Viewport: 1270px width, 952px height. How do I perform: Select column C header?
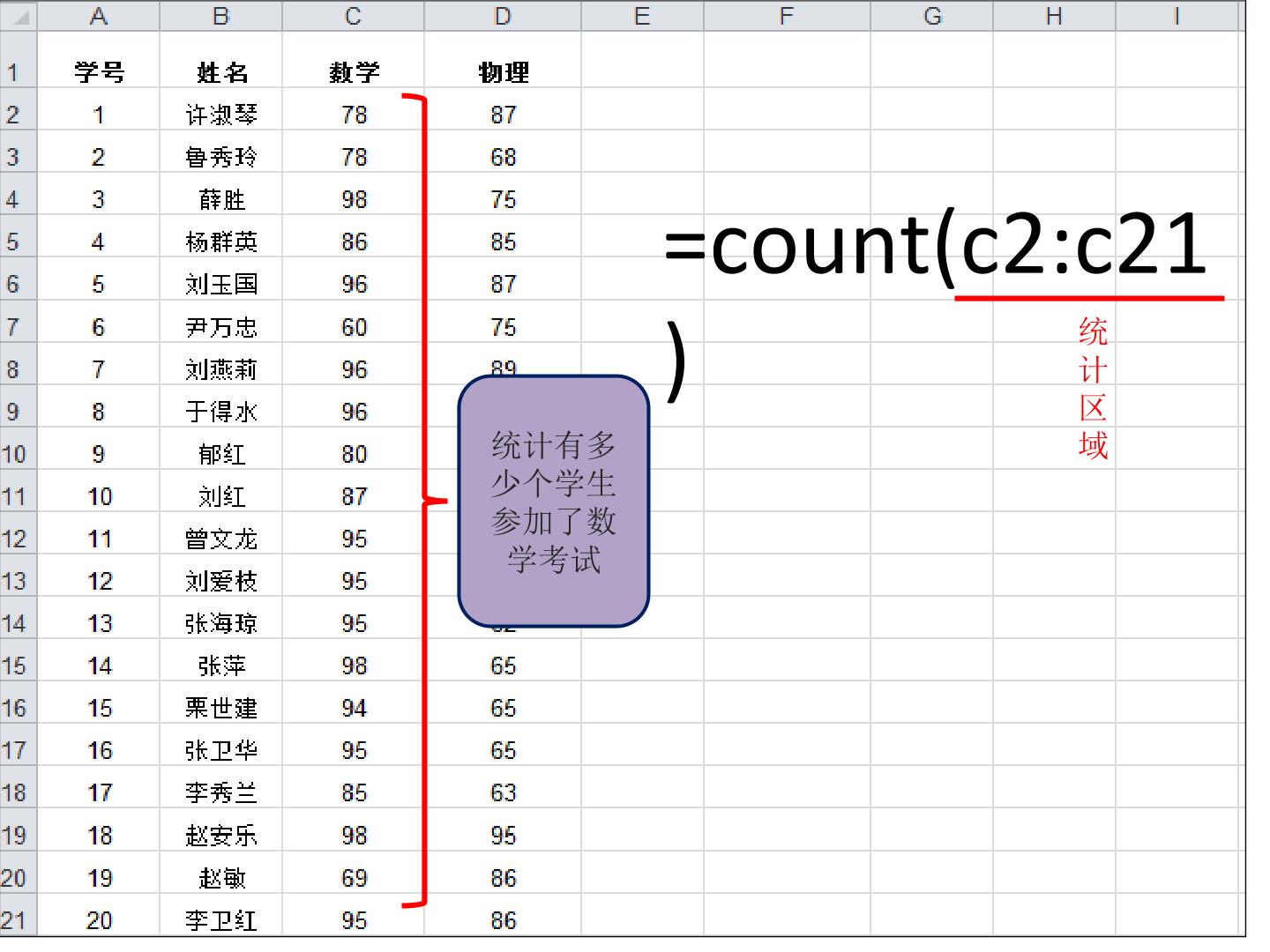tap(353, 16)
